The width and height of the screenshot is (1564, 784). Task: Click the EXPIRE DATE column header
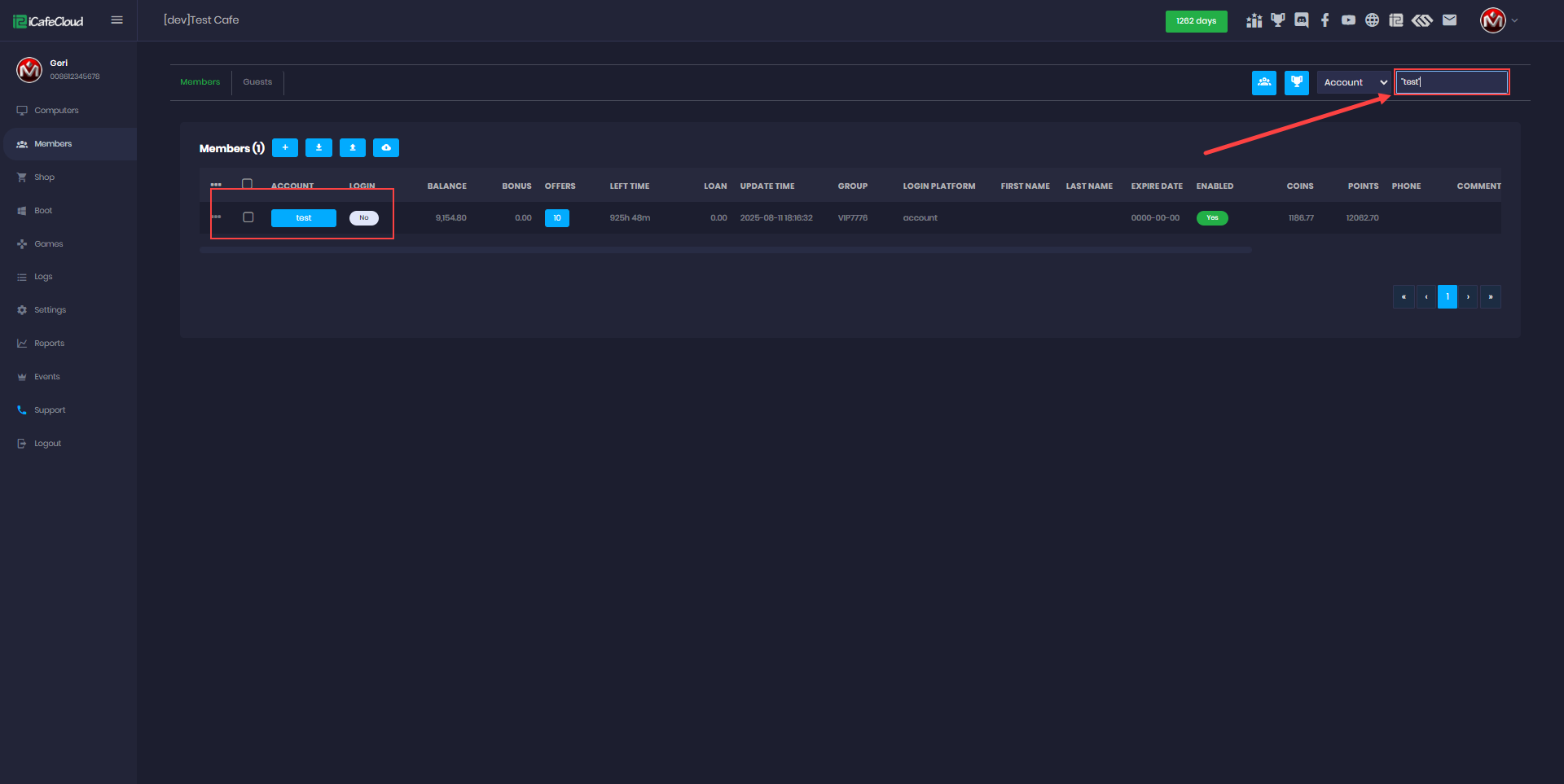(x=1157, y=186)
